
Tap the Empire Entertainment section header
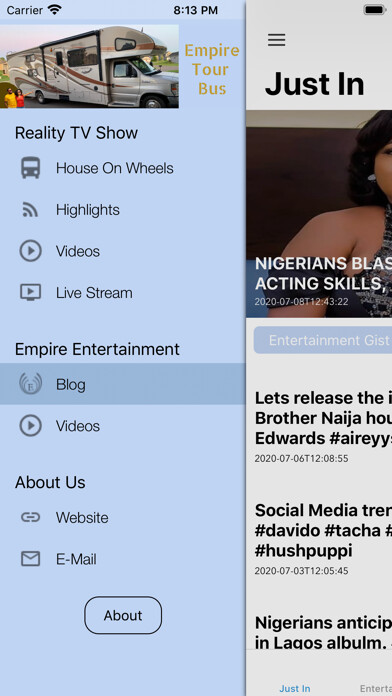tap(97, 349)
